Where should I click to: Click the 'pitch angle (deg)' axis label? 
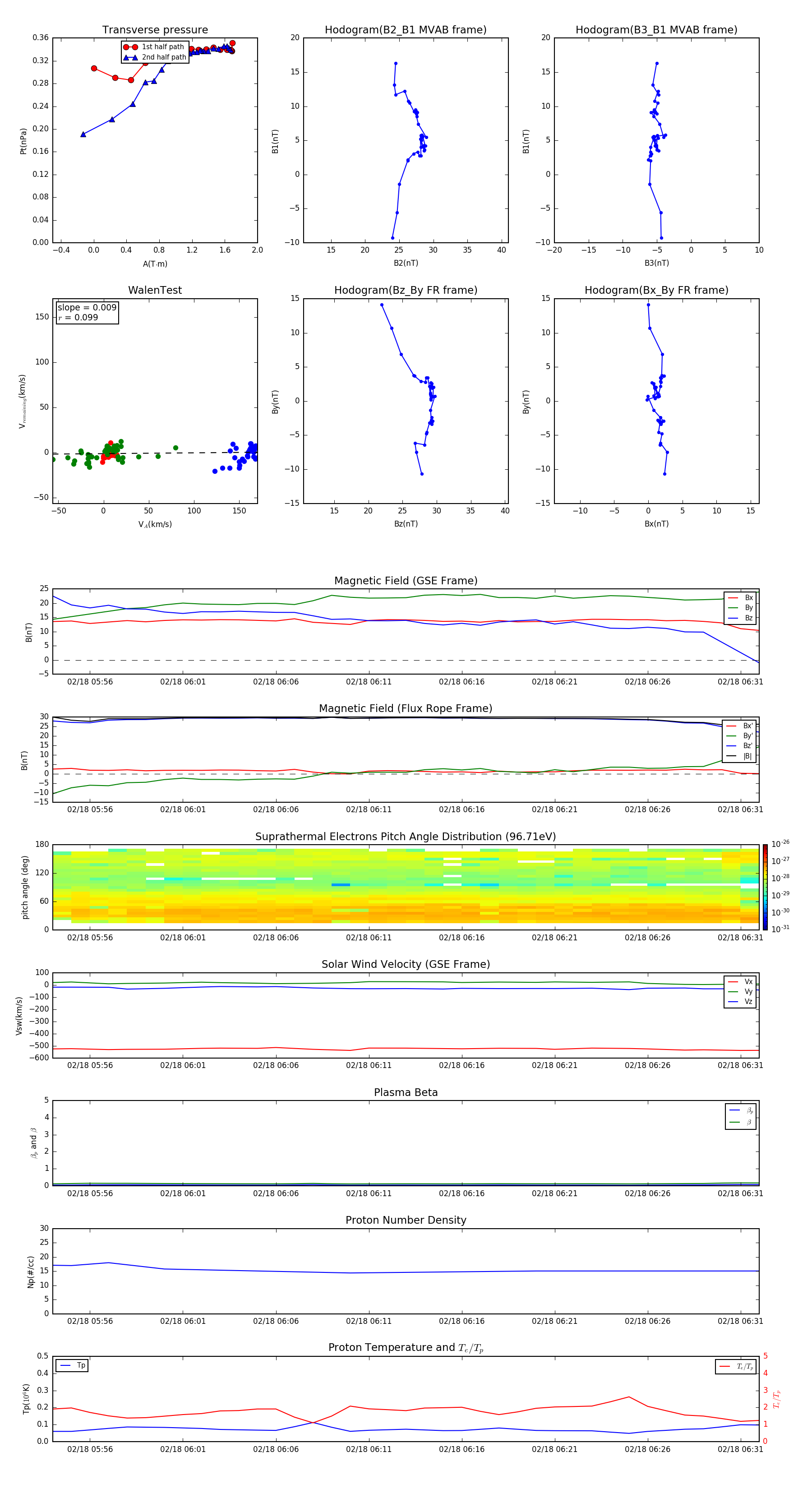(x=25, y=887)
